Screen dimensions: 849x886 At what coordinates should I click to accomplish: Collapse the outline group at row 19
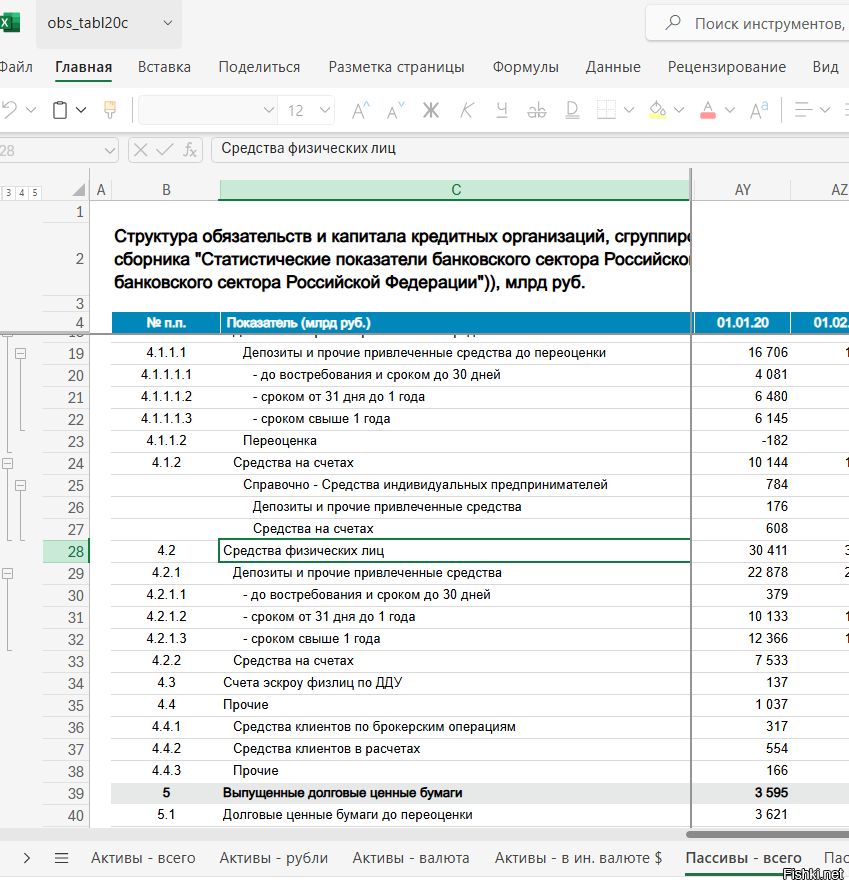(x=20, y=353)
